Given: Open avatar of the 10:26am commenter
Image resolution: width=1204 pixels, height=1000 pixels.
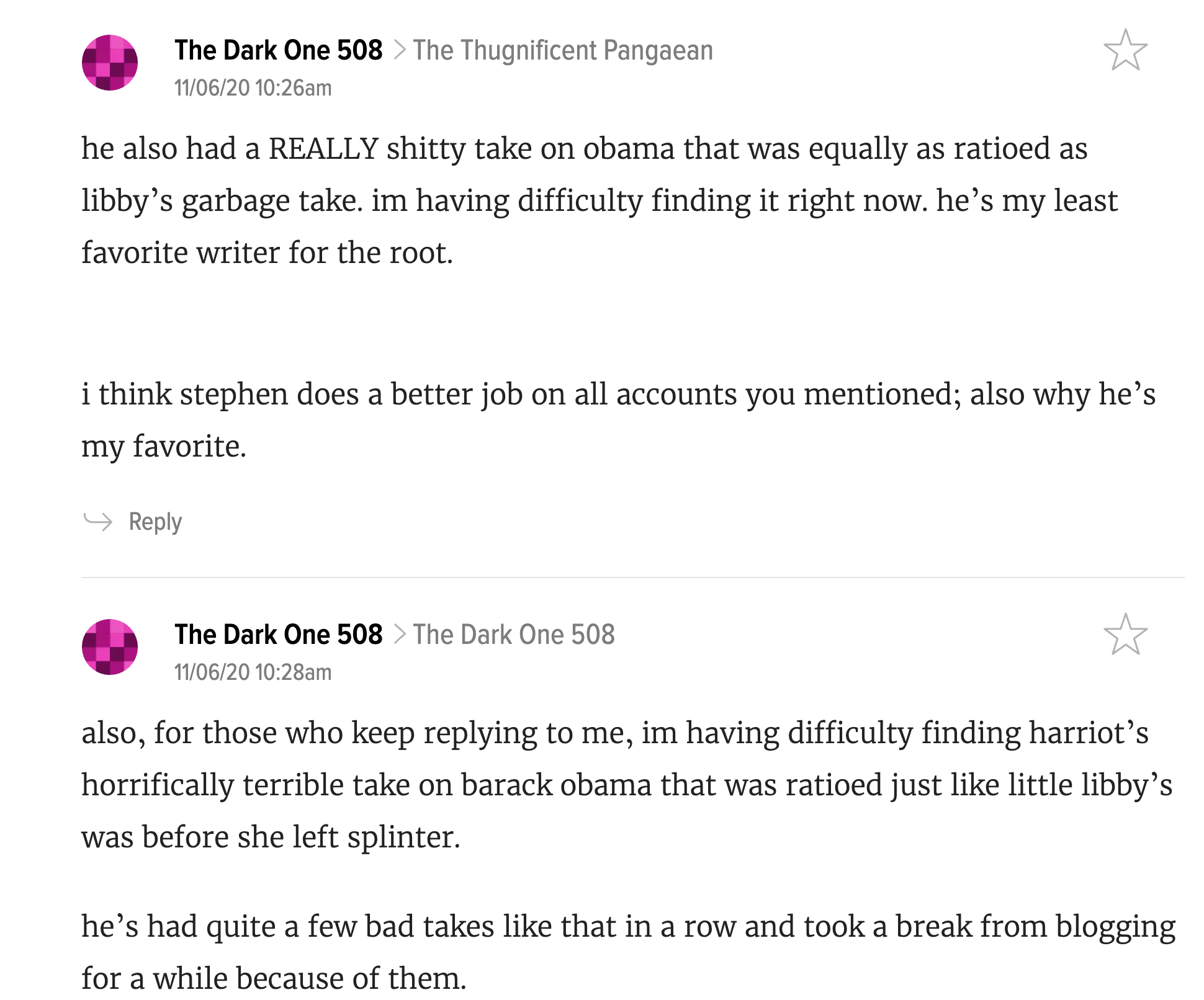Looking at the screenshot, I should click(110, 63).
